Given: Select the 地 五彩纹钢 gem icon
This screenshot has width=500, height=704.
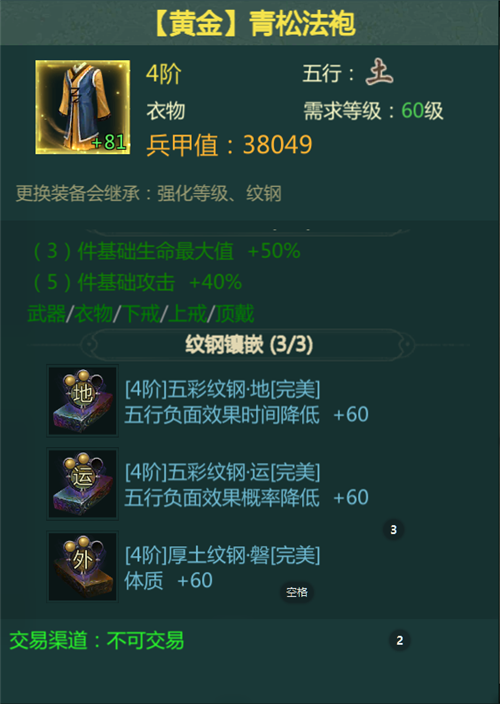Looking at the screenshot, I should pos(83,400).
